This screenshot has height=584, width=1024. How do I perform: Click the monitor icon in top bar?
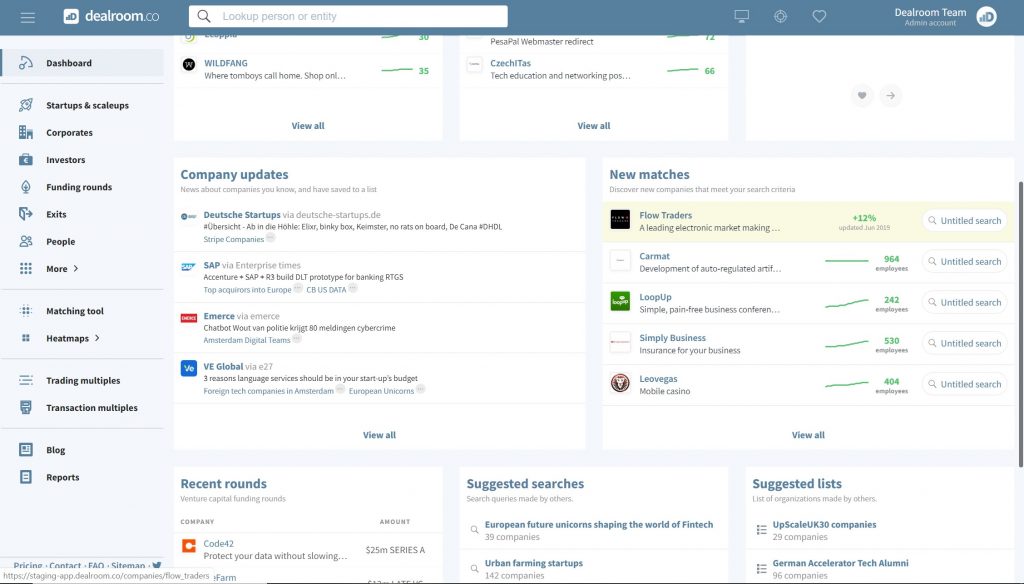click(x=741, y=17)
